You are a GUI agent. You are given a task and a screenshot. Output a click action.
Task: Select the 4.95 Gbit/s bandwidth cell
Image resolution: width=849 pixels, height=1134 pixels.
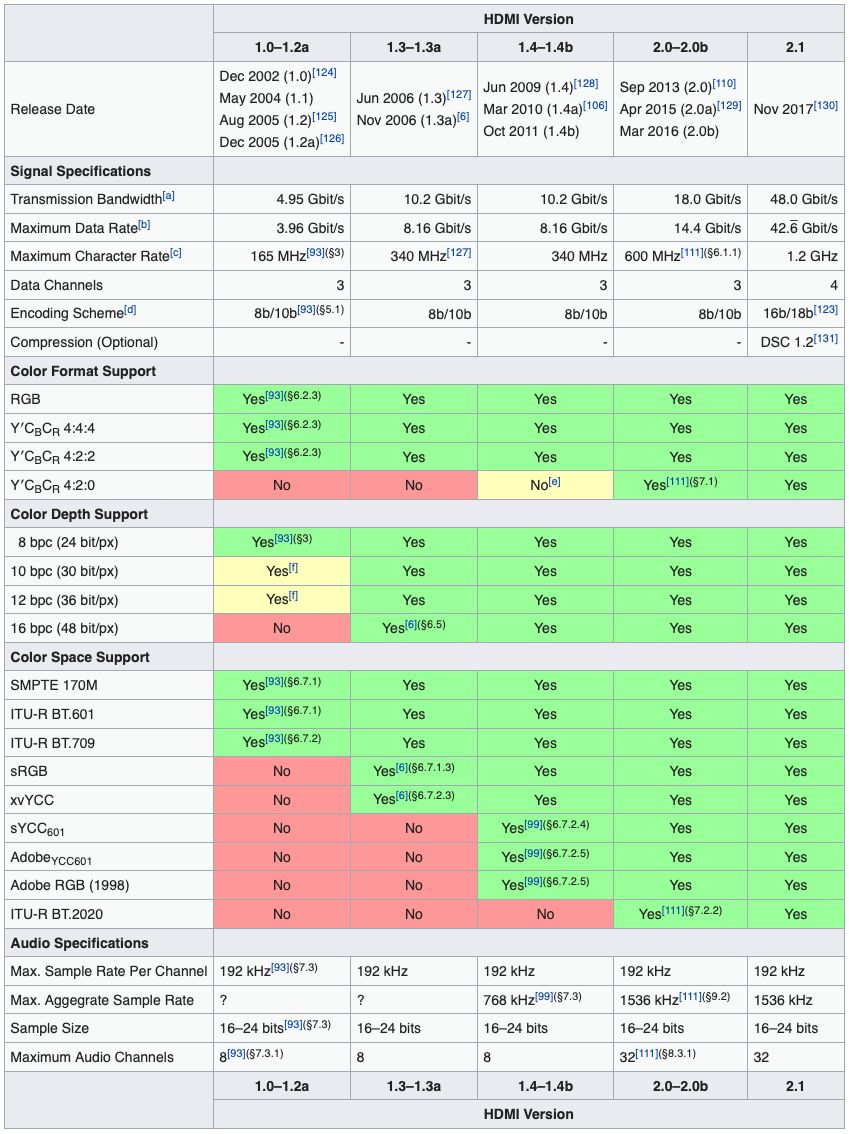(x=282, y=200)
